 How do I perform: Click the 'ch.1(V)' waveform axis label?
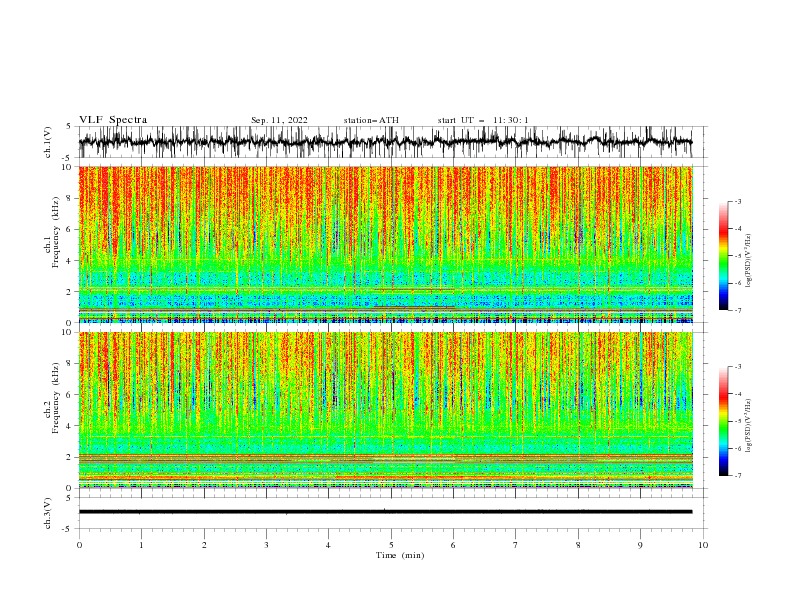[48, 142]
